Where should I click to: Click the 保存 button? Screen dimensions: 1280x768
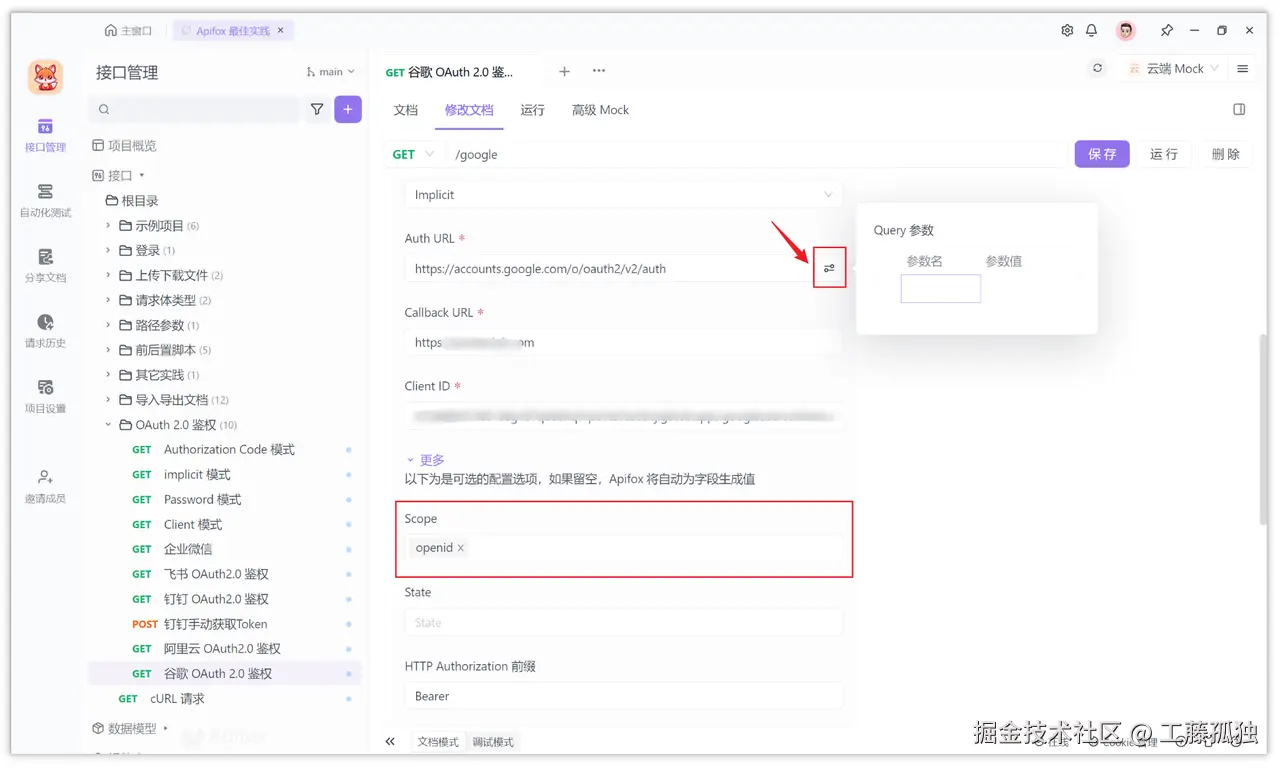[1101, 154]
